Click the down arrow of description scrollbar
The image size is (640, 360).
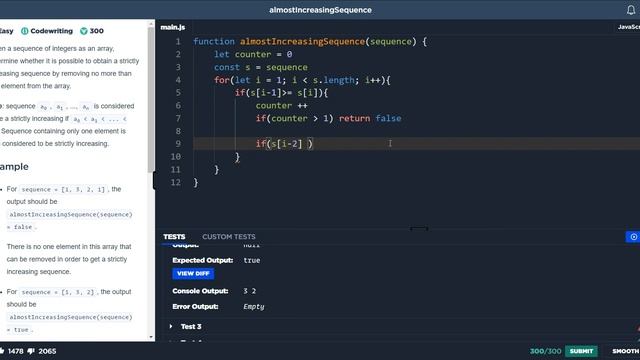(x=151, y=337)
